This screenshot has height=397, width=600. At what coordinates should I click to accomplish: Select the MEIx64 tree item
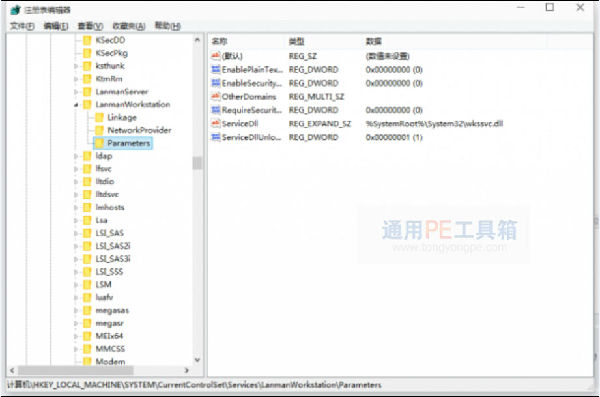click(x=109, y=336)
